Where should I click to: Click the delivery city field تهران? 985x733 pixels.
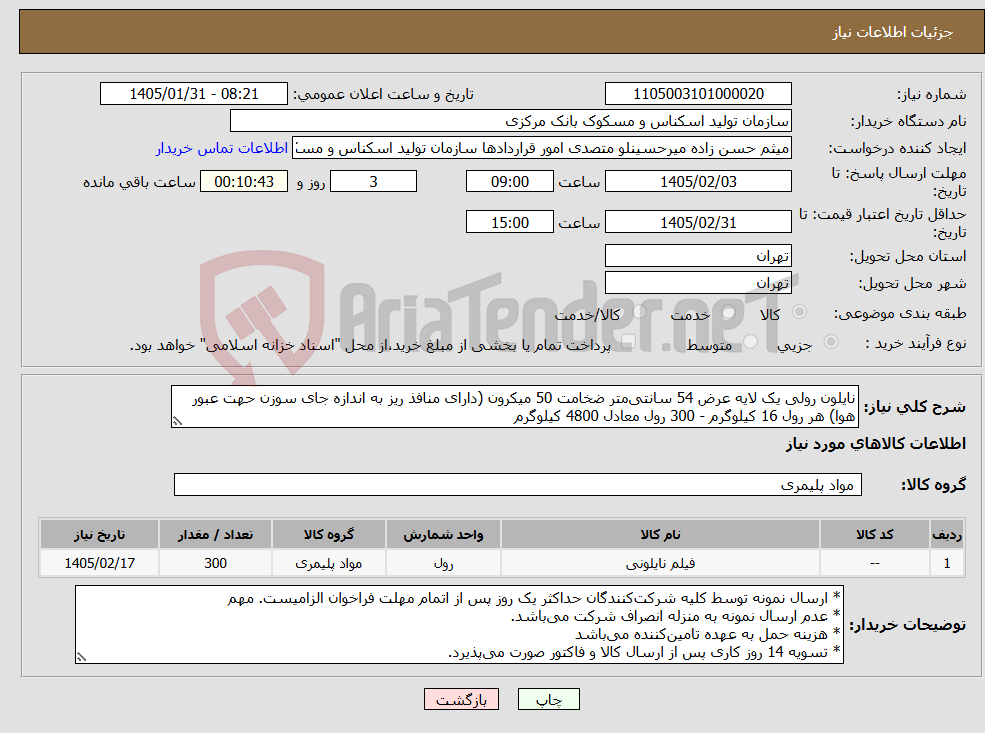coord(698,283)
